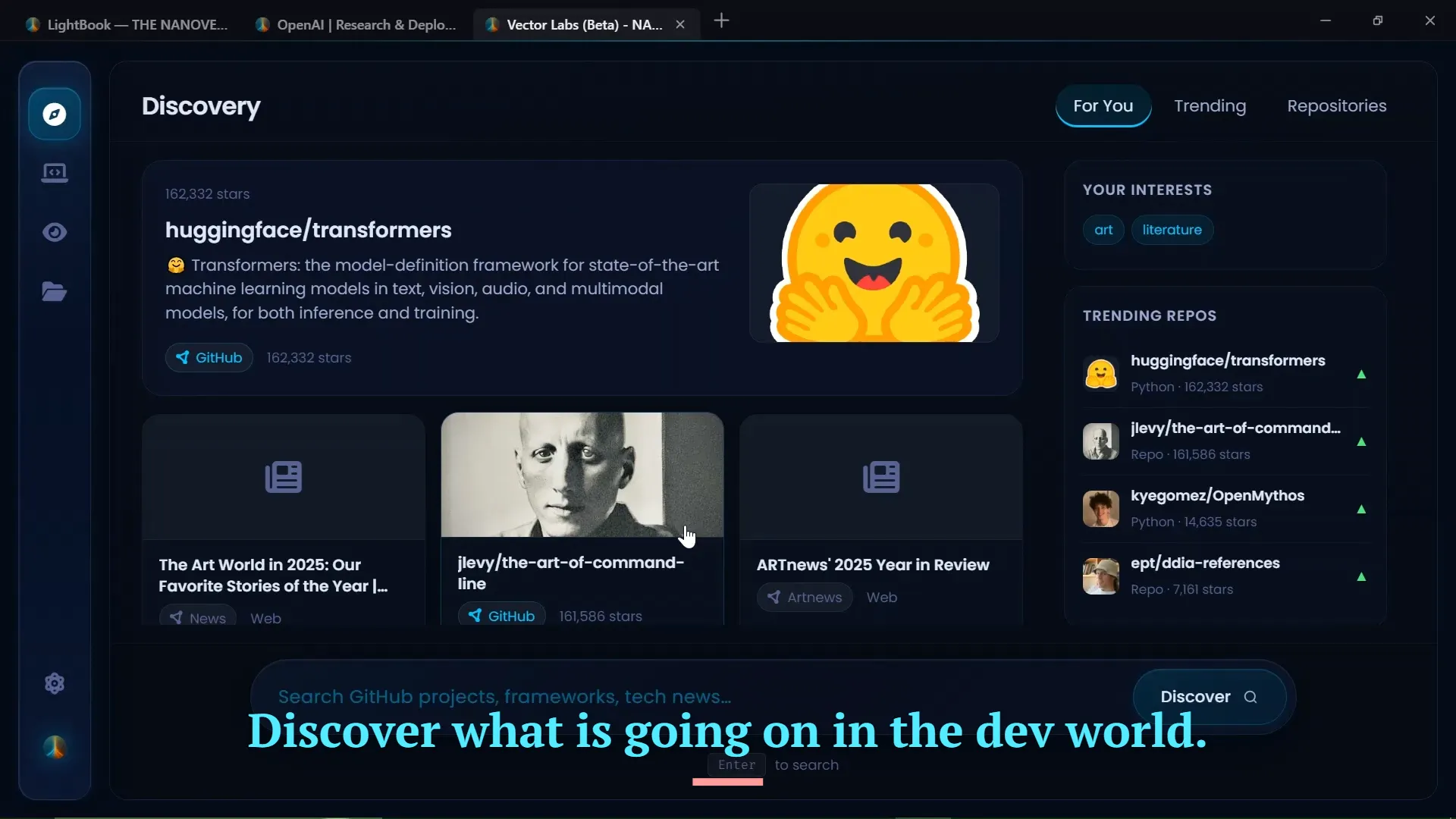Click newspaper icon on ARTnews Year in Review card
Screen dimensions: 1456x819
[881, 477]
